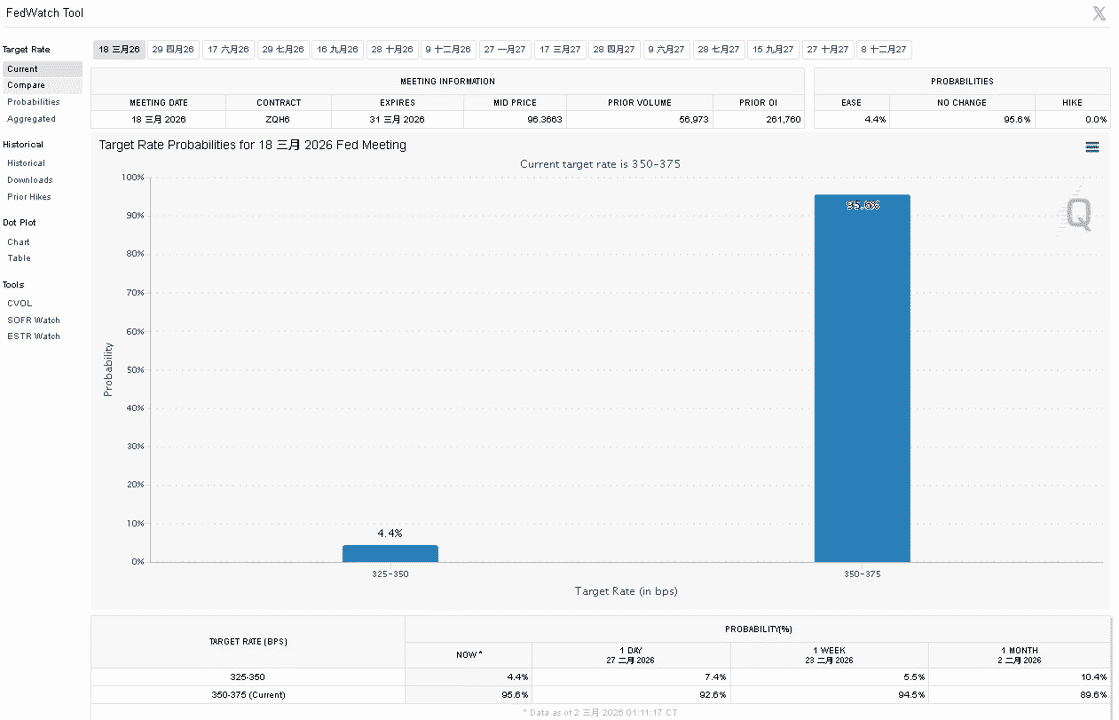Select the 27 十月27 meeting tab

point(828,49)
